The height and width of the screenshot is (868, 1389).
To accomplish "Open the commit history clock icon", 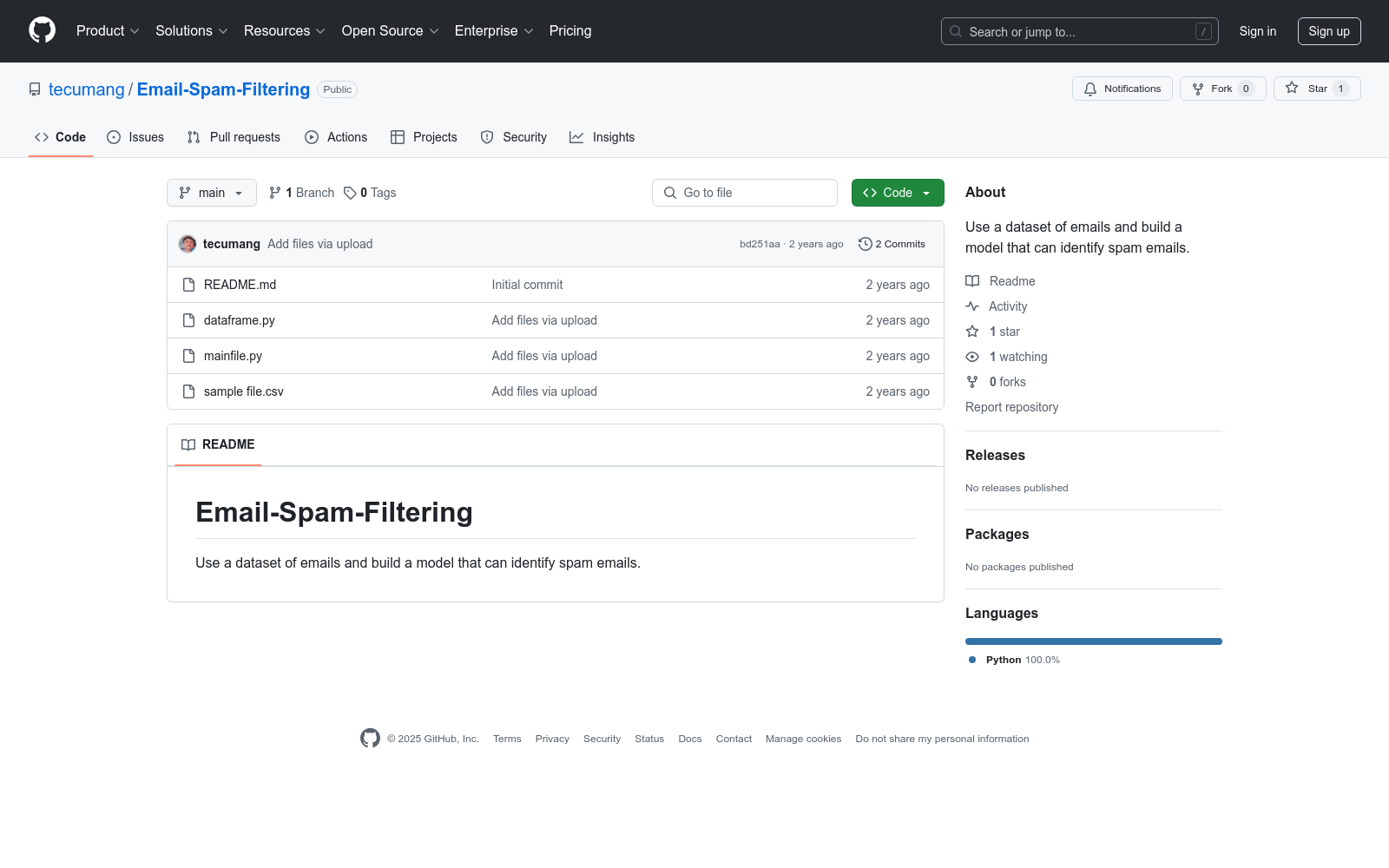I will (x=865, y=244).
